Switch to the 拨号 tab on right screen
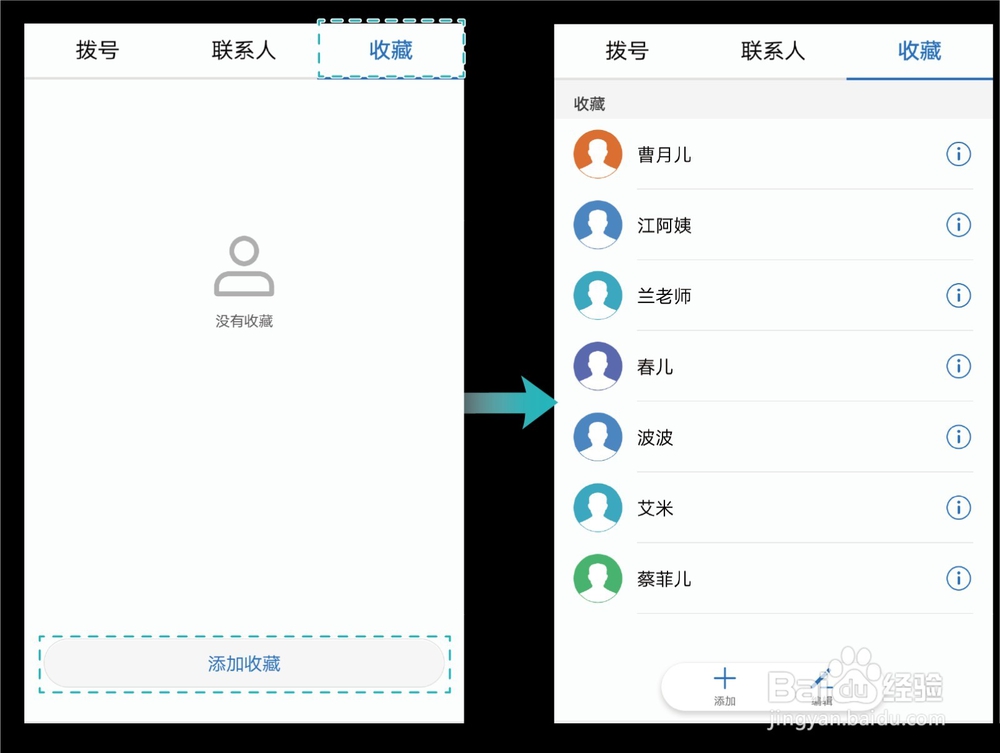The width and height of the screenshot is (1000, 753). pos(627,51)
